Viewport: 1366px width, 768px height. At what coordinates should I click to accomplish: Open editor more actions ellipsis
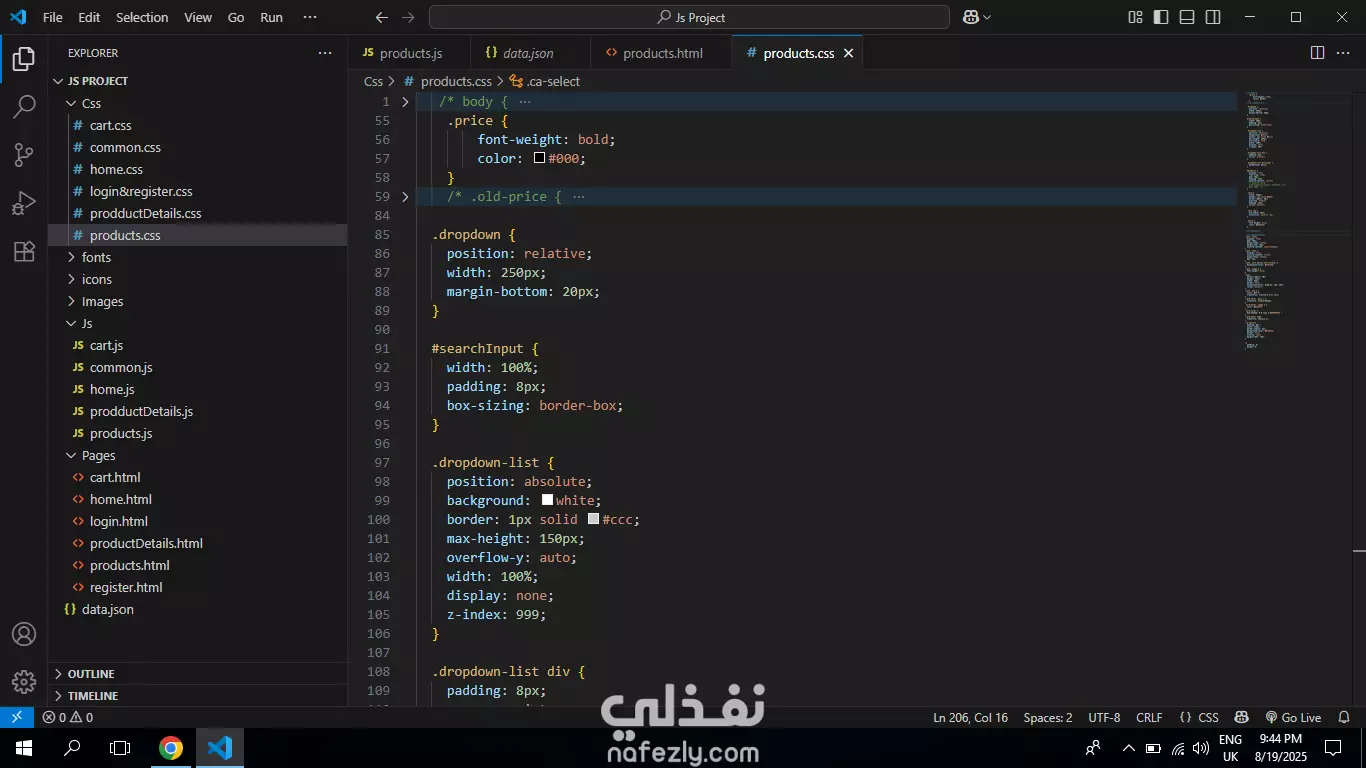1343,53
